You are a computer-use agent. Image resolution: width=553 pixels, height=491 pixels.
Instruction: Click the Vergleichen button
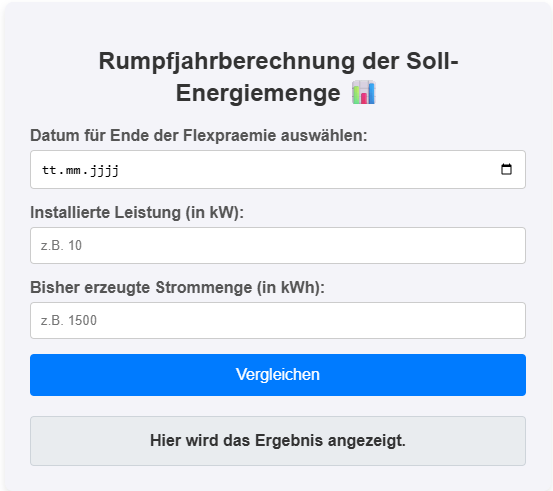point(278,375)
